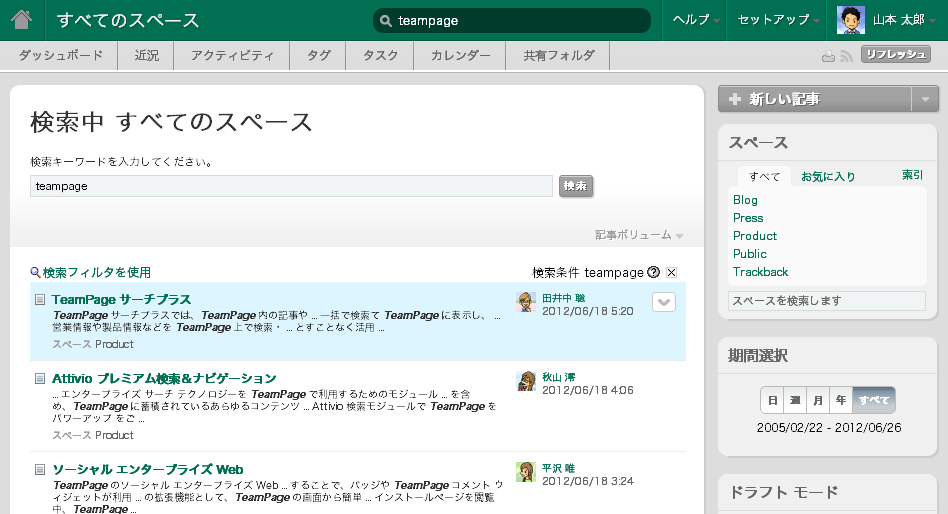This screenshot has width=948, height=514.
Task: Click 山本 太郎 profile avatar
Action: pos(851,20)
